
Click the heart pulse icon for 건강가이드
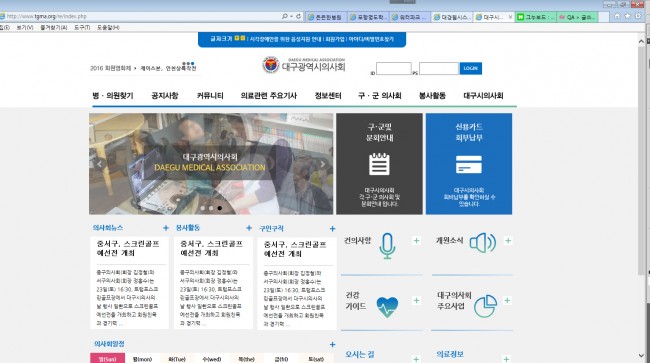[387, 307]
